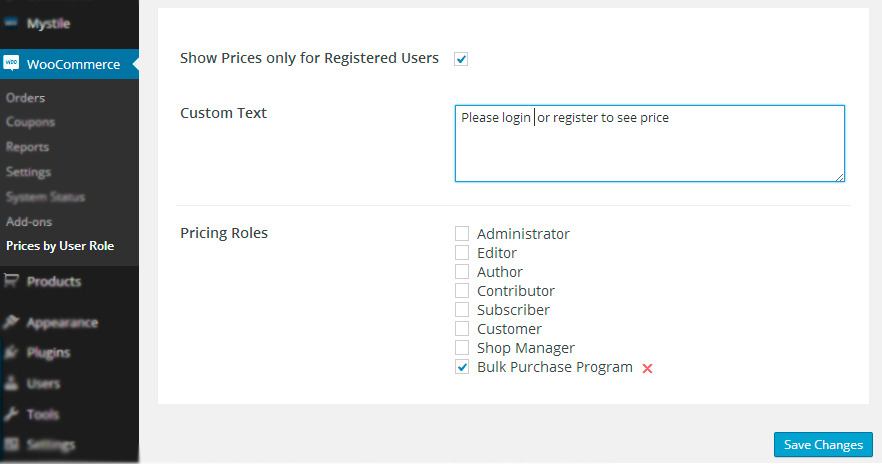This screenshot has height=464, width=882.
Task: Click the Users person icon
Action: point(12,383)
